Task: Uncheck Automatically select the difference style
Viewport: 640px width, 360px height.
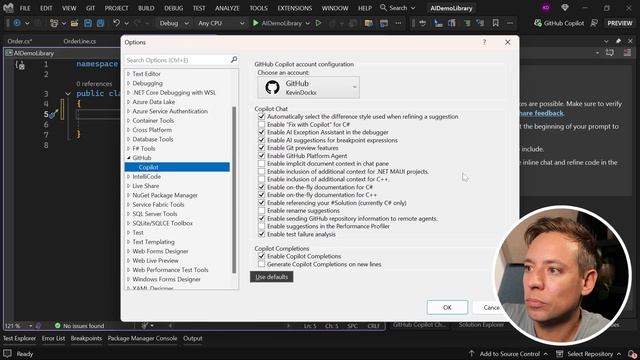Action: (x=262, y=116)
